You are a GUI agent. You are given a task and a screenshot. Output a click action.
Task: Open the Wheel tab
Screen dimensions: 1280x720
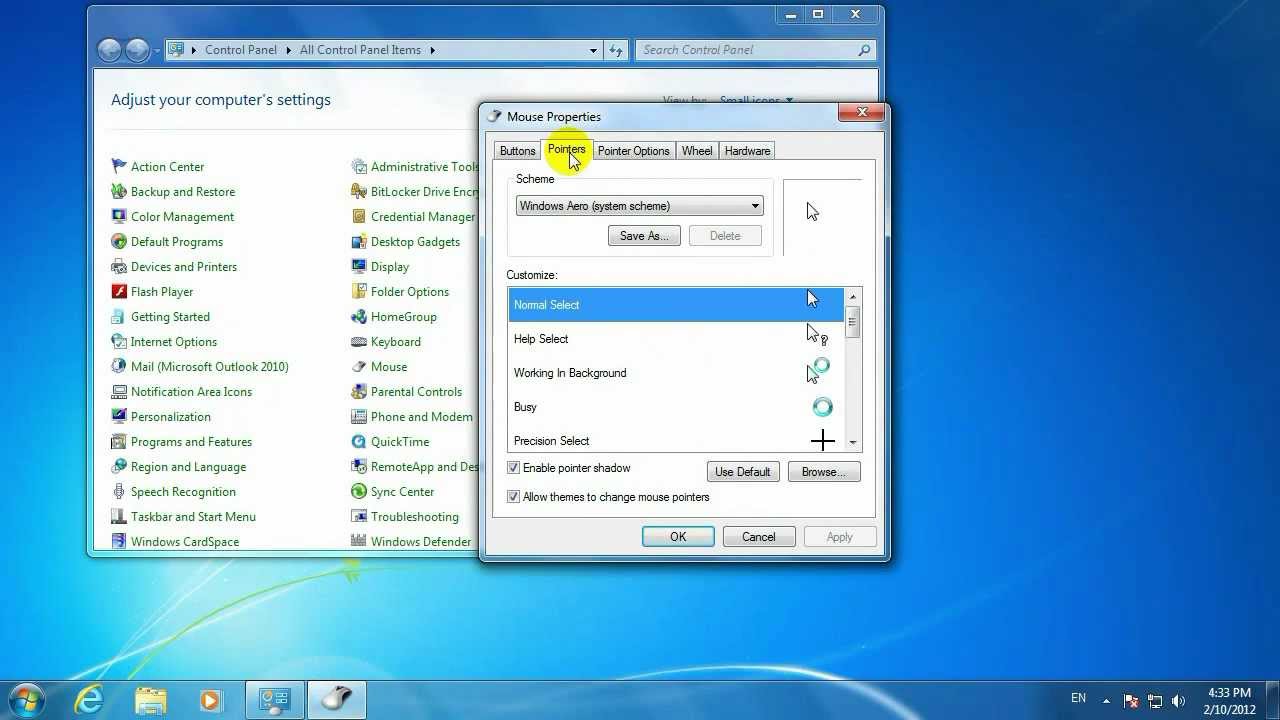[697, 151]
